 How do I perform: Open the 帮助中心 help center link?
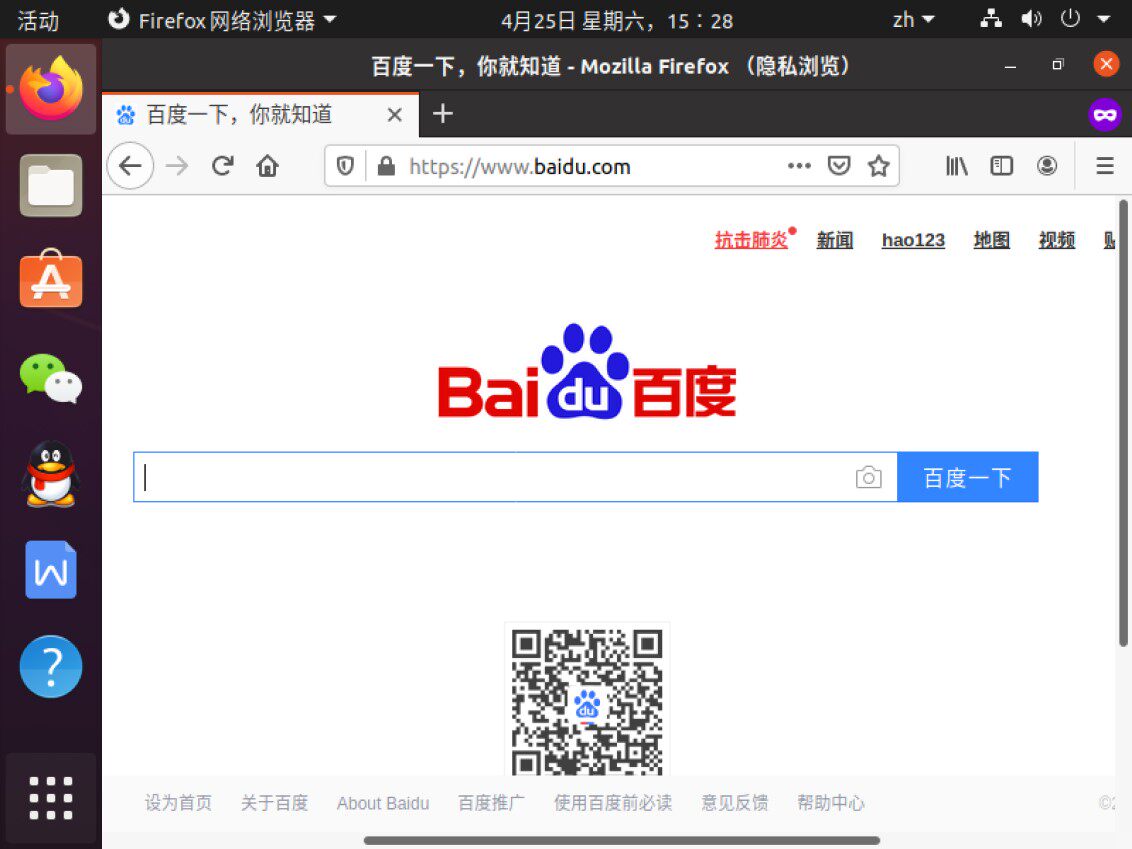(x=831, y=803)
